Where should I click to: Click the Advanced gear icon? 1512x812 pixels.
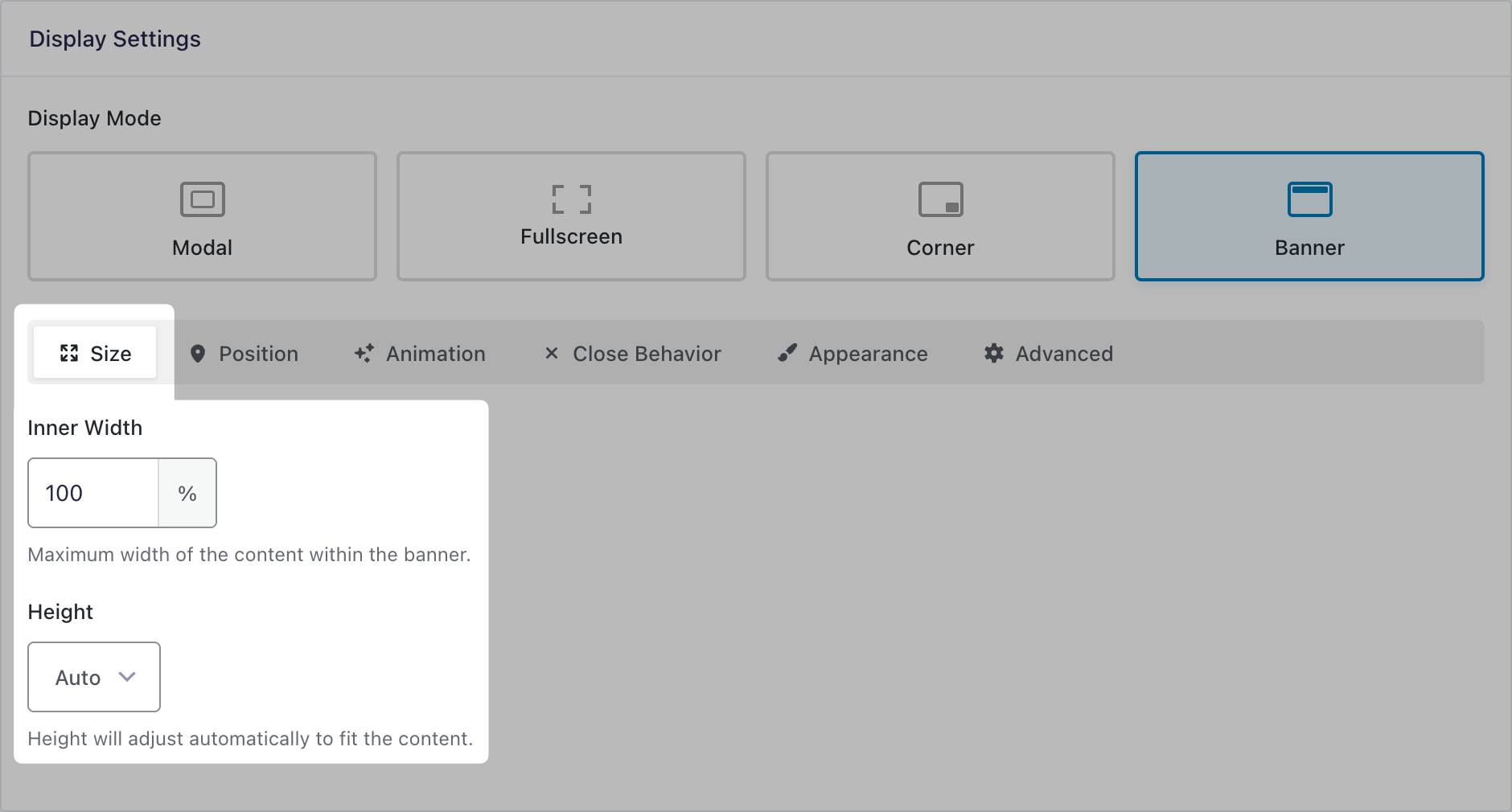point(994,354)
